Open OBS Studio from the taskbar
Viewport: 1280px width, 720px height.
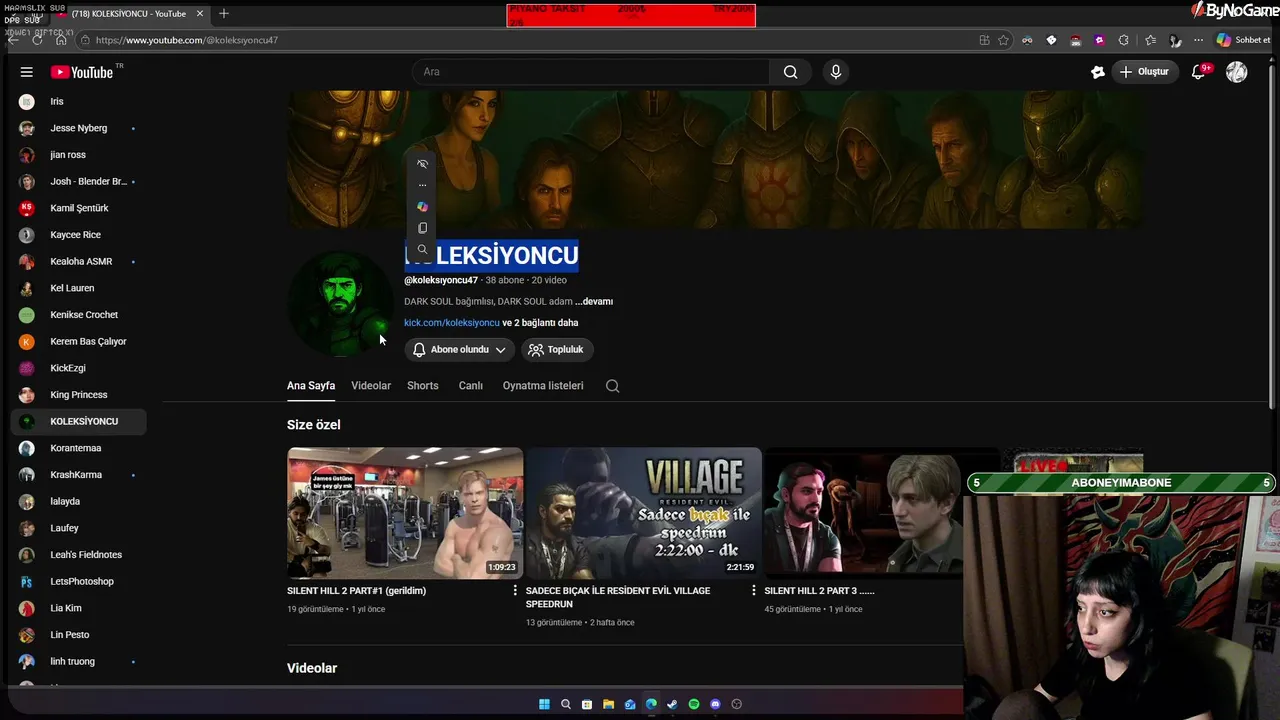click(737, 704)
